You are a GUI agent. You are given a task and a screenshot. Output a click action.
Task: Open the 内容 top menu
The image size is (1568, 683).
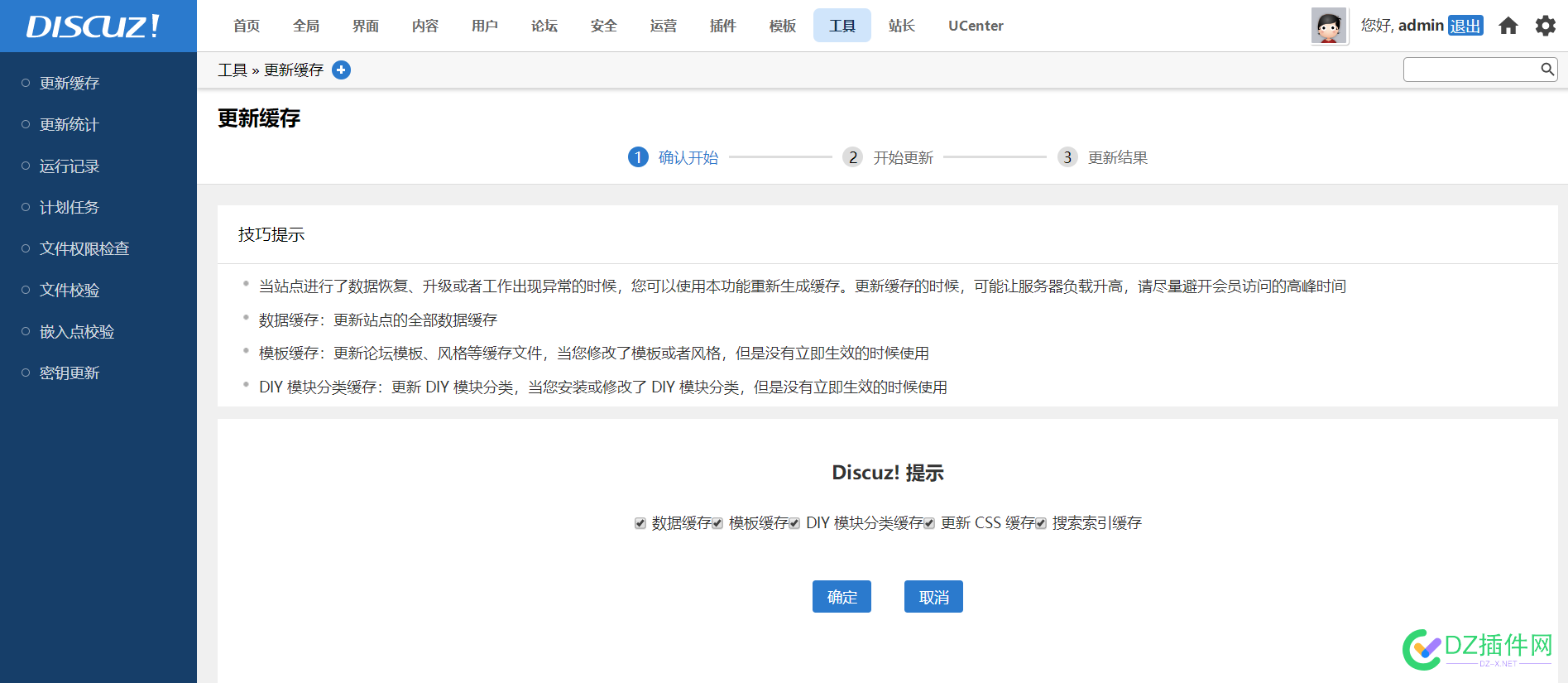pos(425,26)
